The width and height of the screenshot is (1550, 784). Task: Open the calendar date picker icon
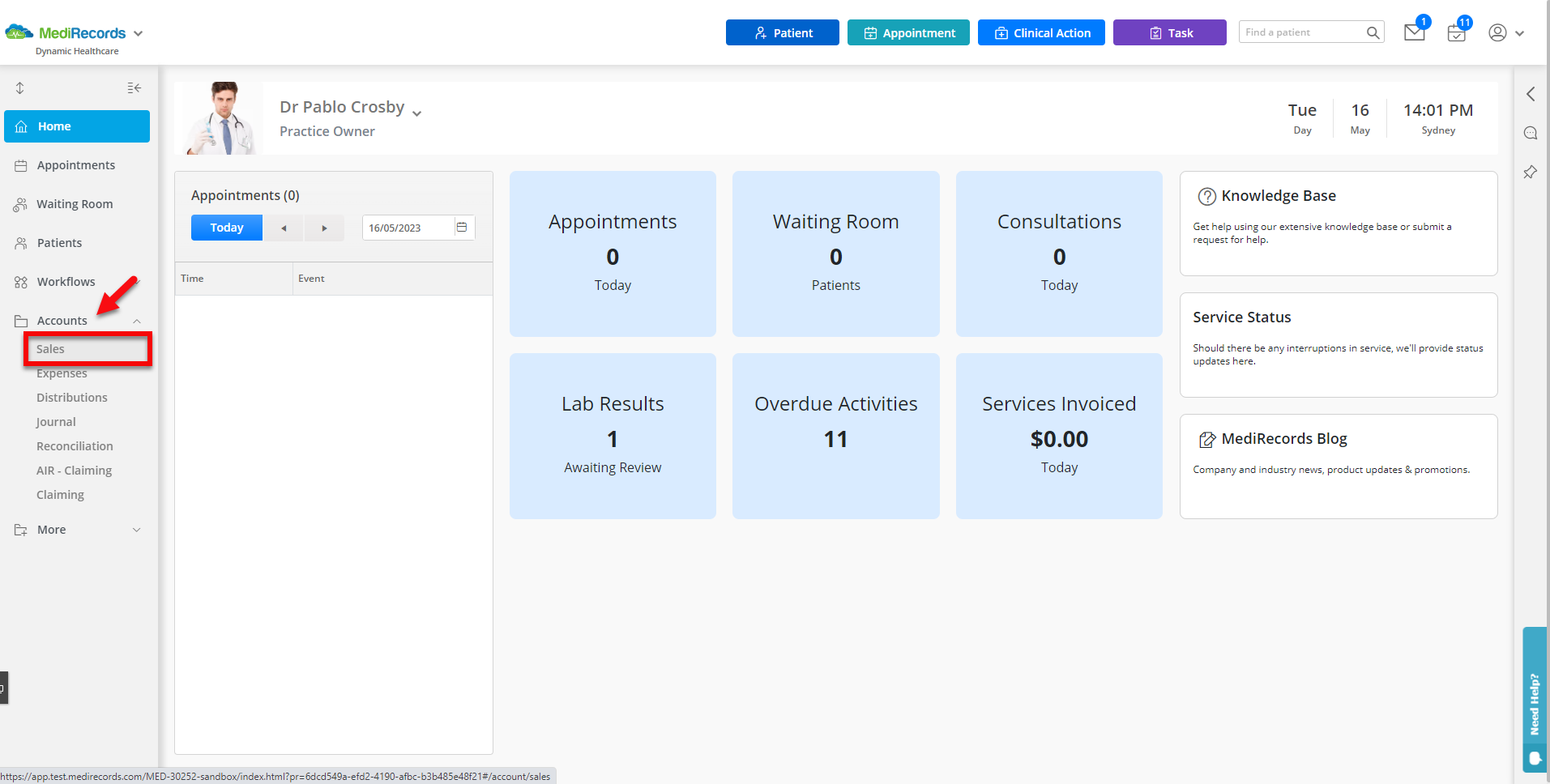(462, 228)
